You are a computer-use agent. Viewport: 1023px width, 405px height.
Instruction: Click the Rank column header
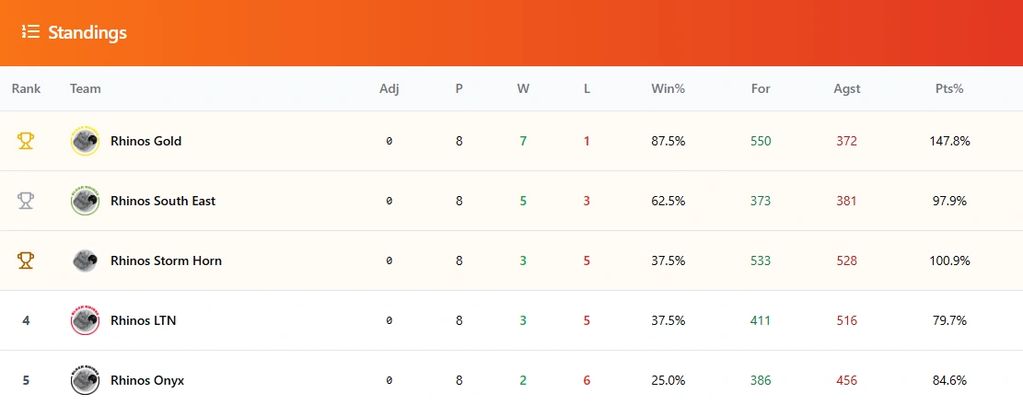[x=26, y=89]
